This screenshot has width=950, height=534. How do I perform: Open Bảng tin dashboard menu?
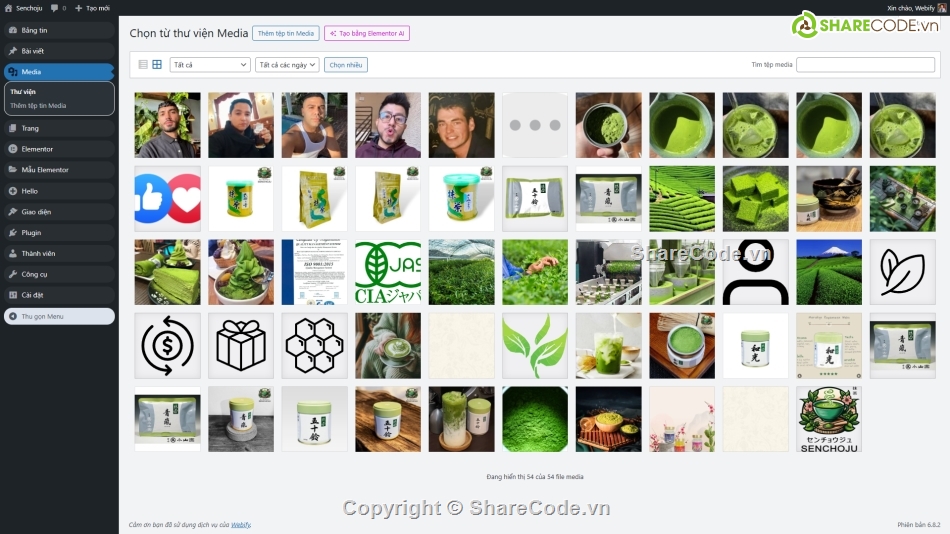click(x=59, y=30)
